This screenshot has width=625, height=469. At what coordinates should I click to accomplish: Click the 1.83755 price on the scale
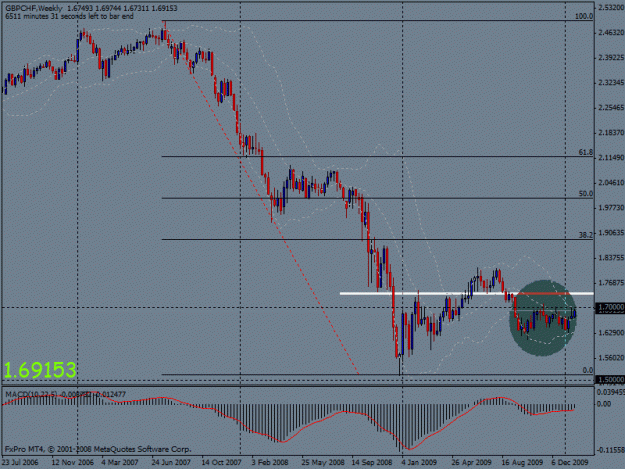pyautogui.click(x=611, y=258)
